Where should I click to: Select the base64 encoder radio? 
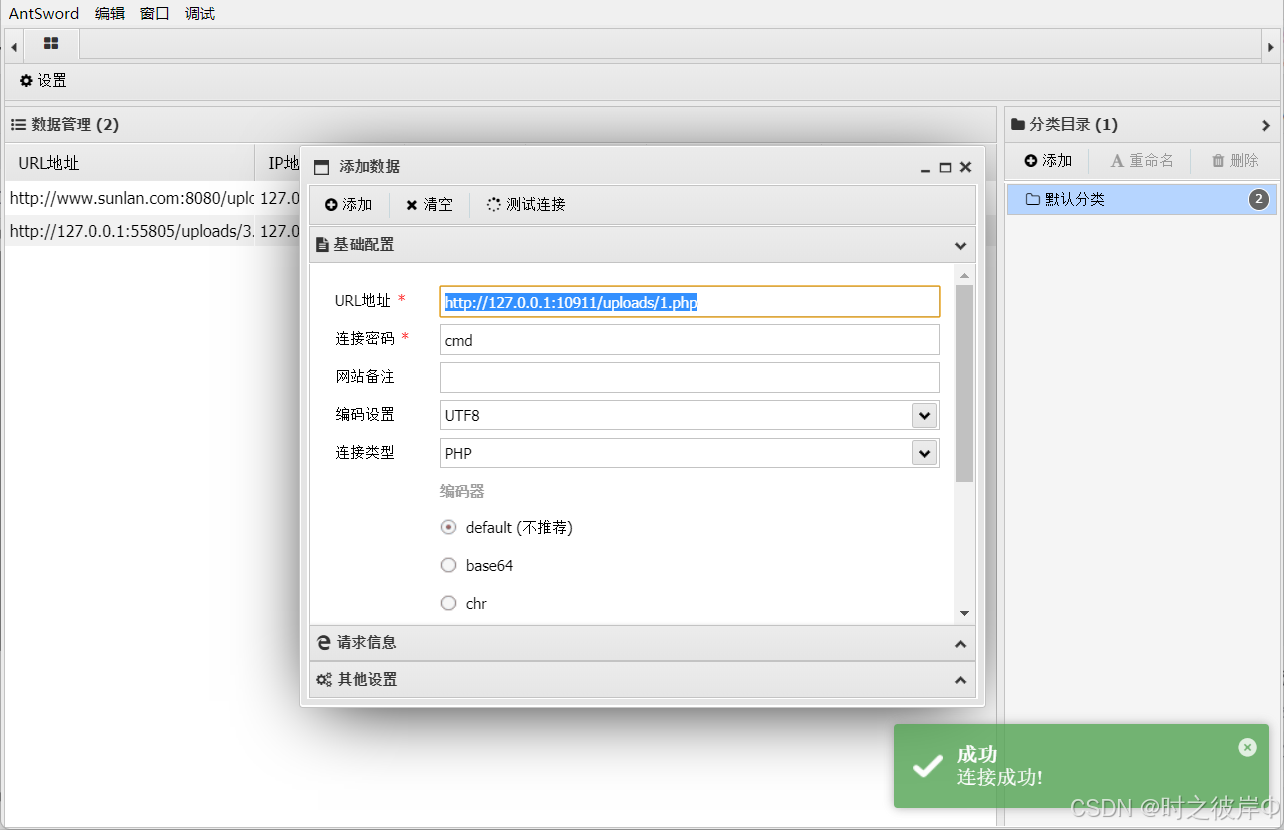(x=449, y=565)
